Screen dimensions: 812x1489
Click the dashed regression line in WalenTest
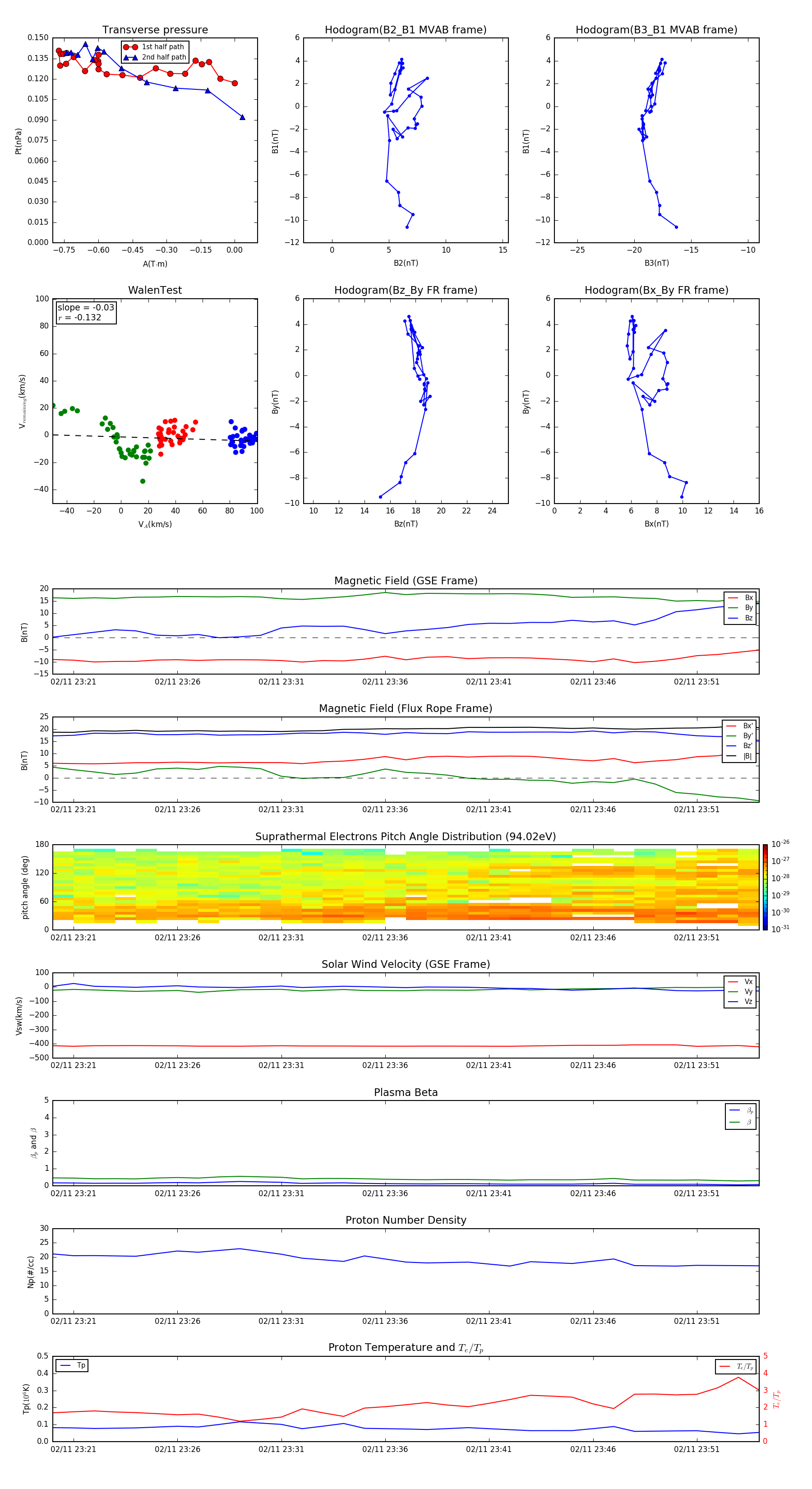pyautogui.click(x=155, y=438)
